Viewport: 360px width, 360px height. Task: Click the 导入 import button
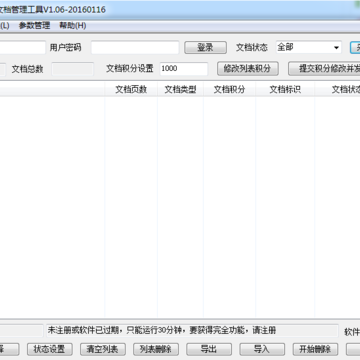(x=262, y=349)
